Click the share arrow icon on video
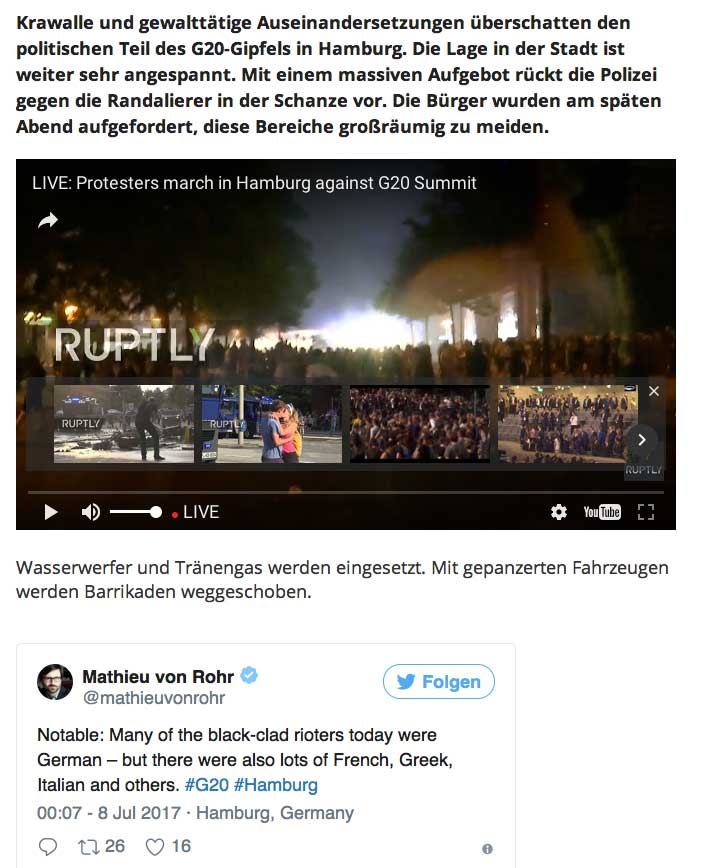The width and height of the screenshot is (701, 868). click(48, 221)
